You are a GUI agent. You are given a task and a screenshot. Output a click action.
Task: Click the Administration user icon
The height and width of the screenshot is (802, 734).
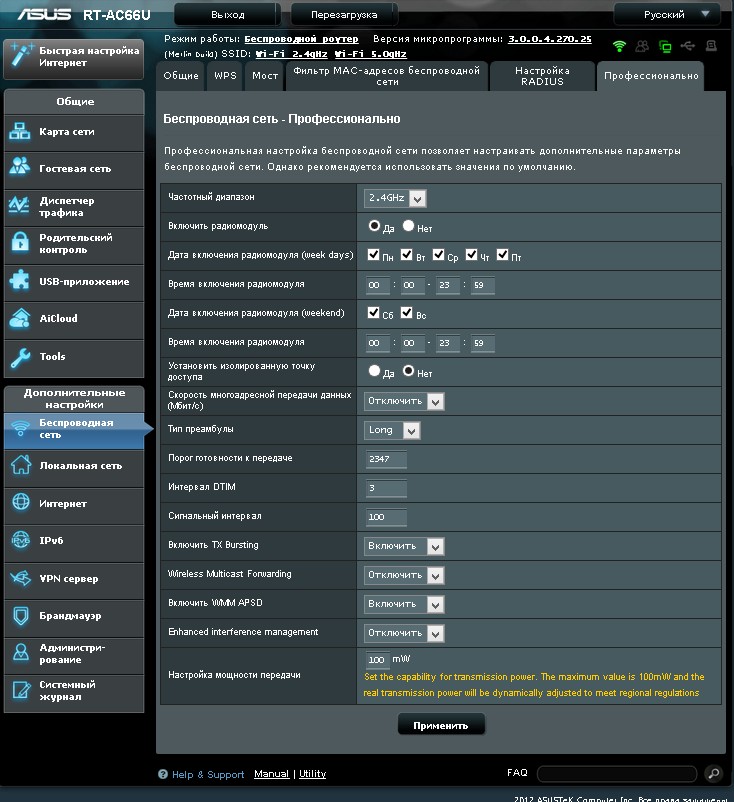pyautogui.click(x=21, y=652)
